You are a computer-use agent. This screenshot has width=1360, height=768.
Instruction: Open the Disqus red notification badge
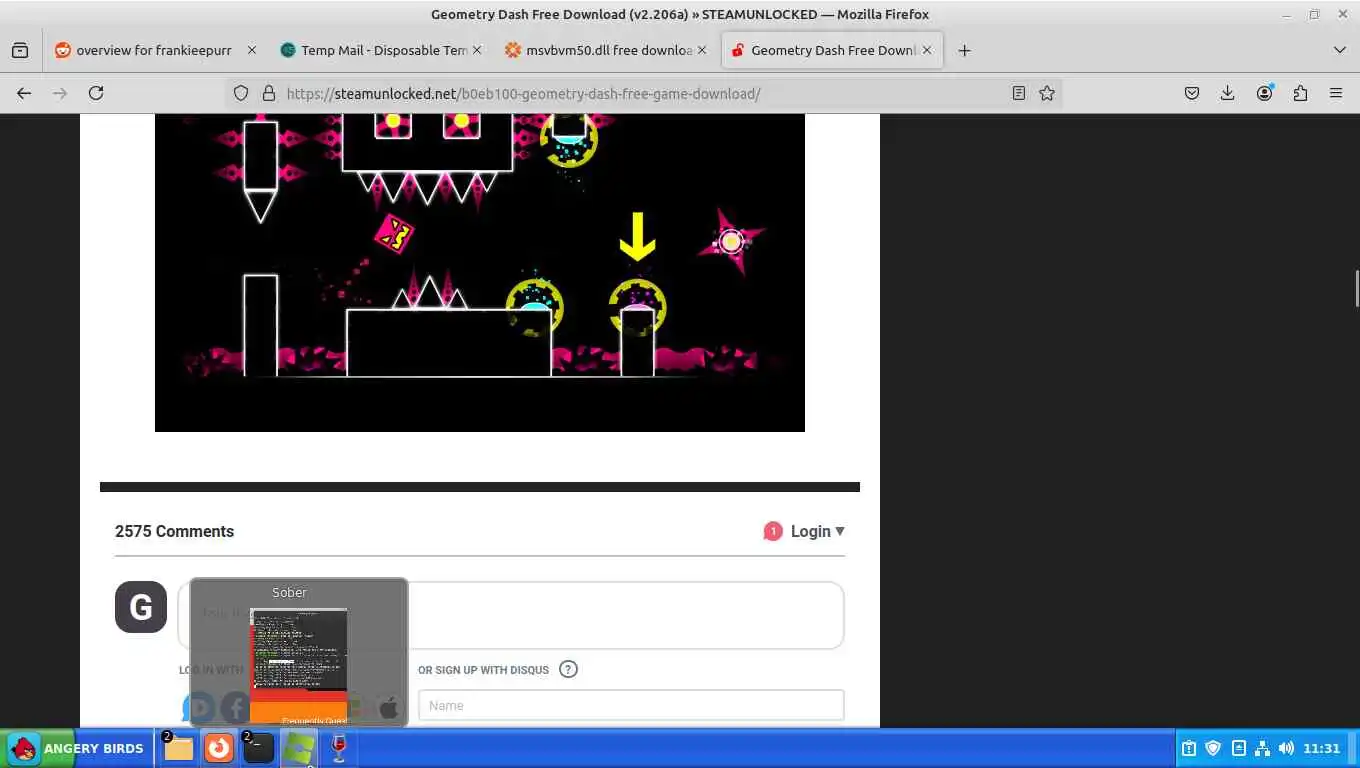pos(772,531)
